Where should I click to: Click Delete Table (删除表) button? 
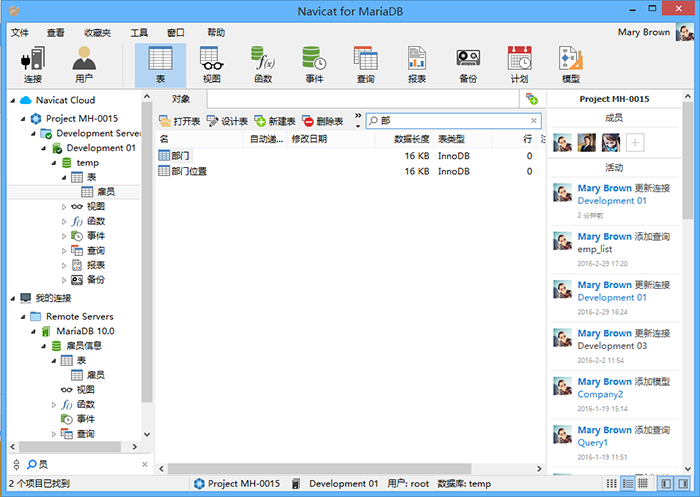(323, 121)
